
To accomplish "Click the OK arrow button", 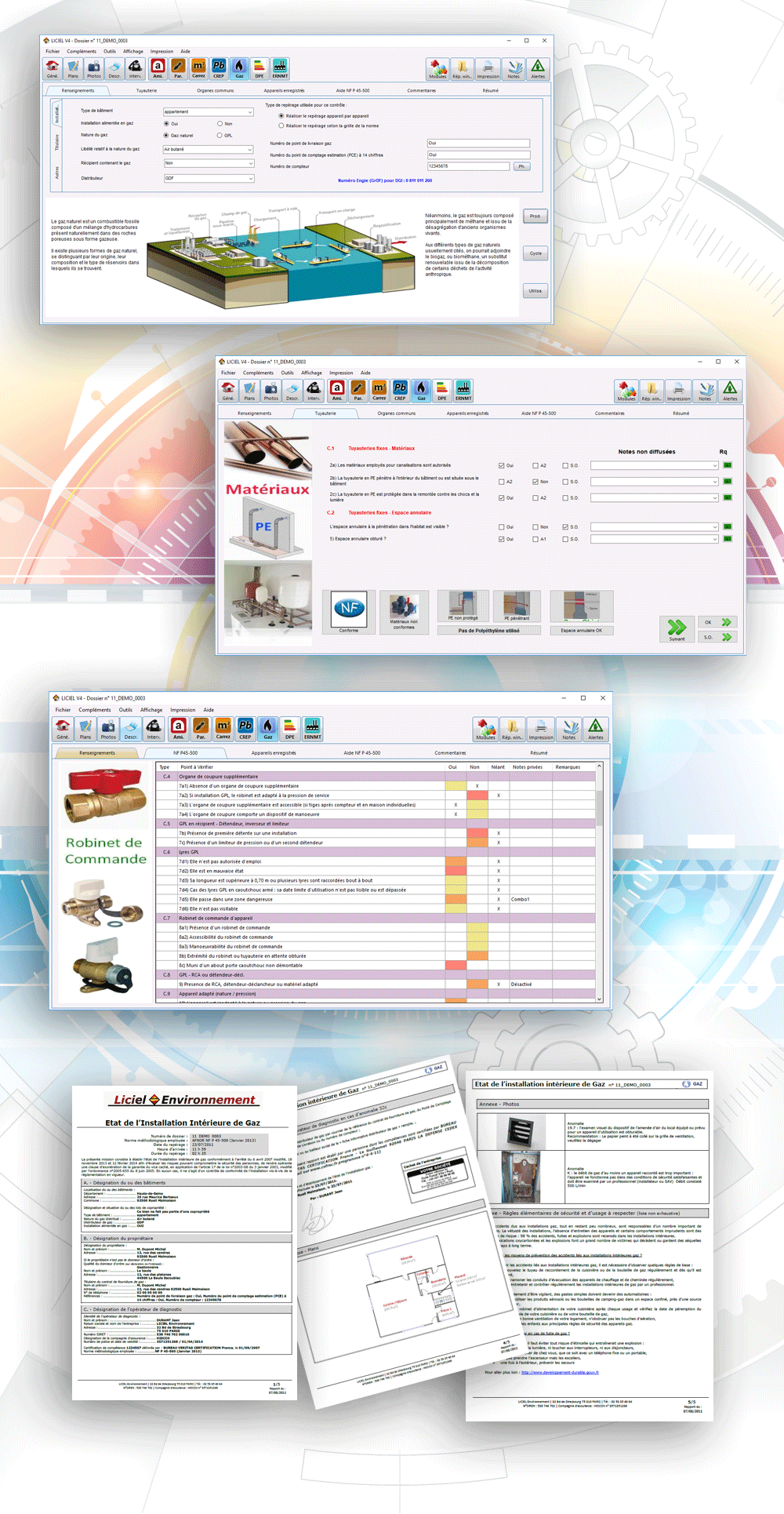I will [x=716, y=622].
